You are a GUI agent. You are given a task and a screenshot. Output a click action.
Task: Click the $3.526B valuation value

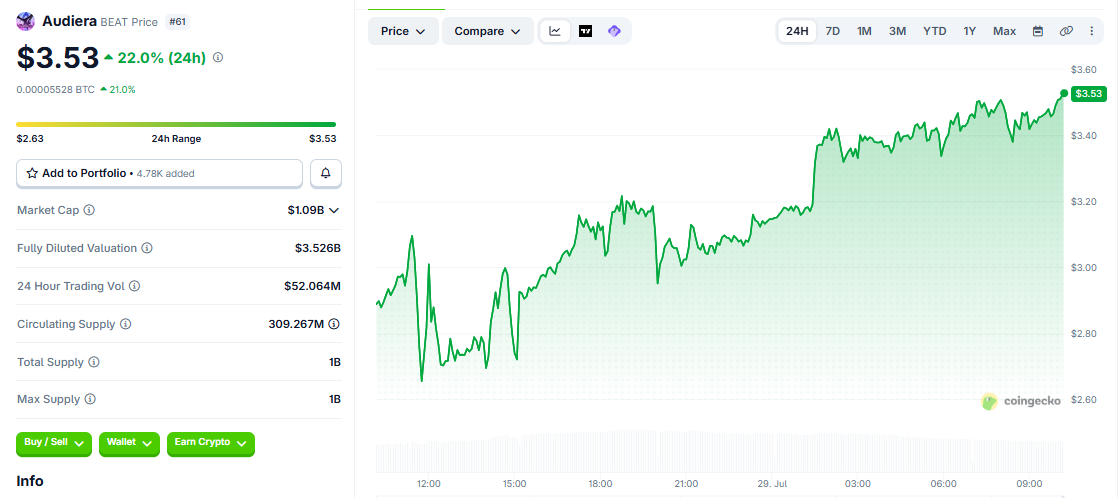click(x=318, y=248)
